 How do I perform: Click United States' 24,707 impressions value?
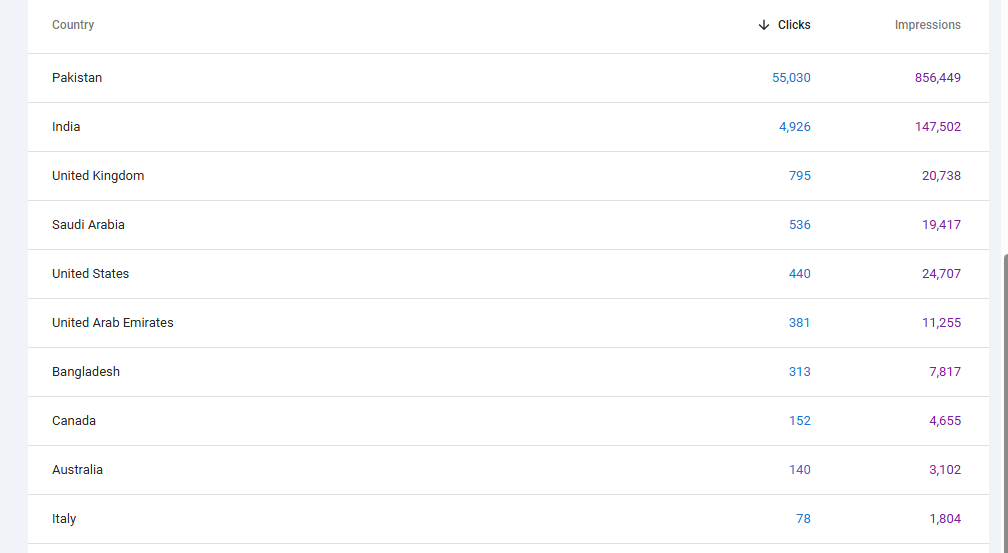[x=942, y=274]
